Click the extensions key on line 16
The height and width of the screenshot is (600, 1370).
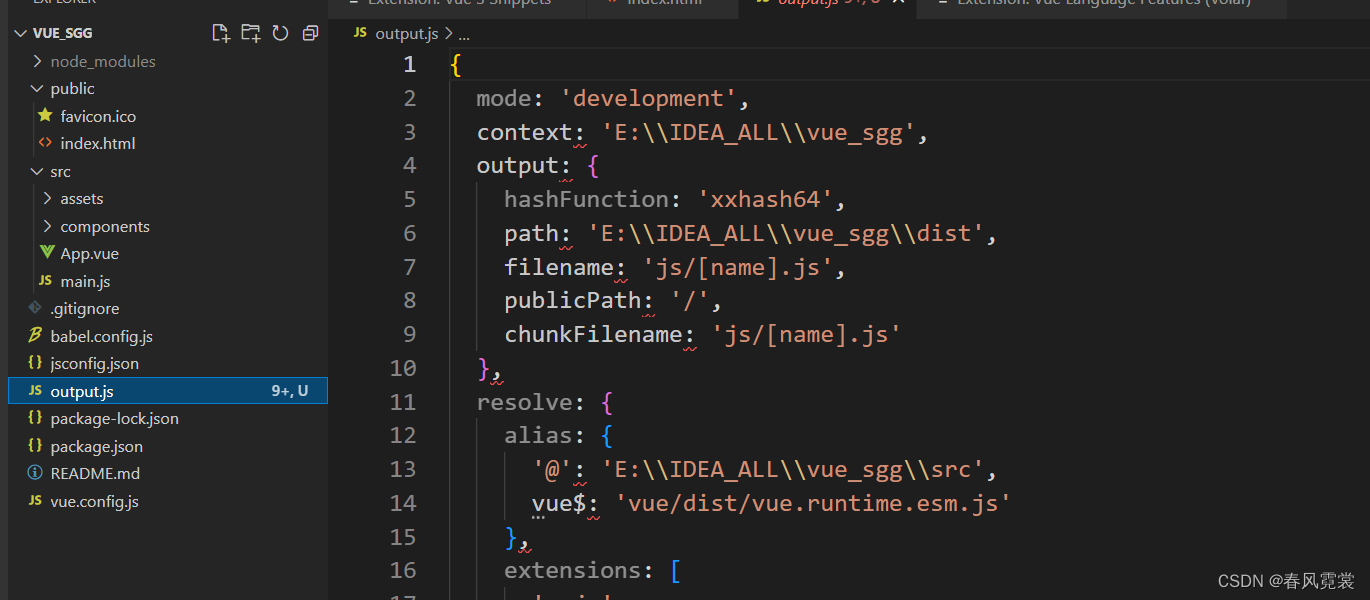click(573, 570)
